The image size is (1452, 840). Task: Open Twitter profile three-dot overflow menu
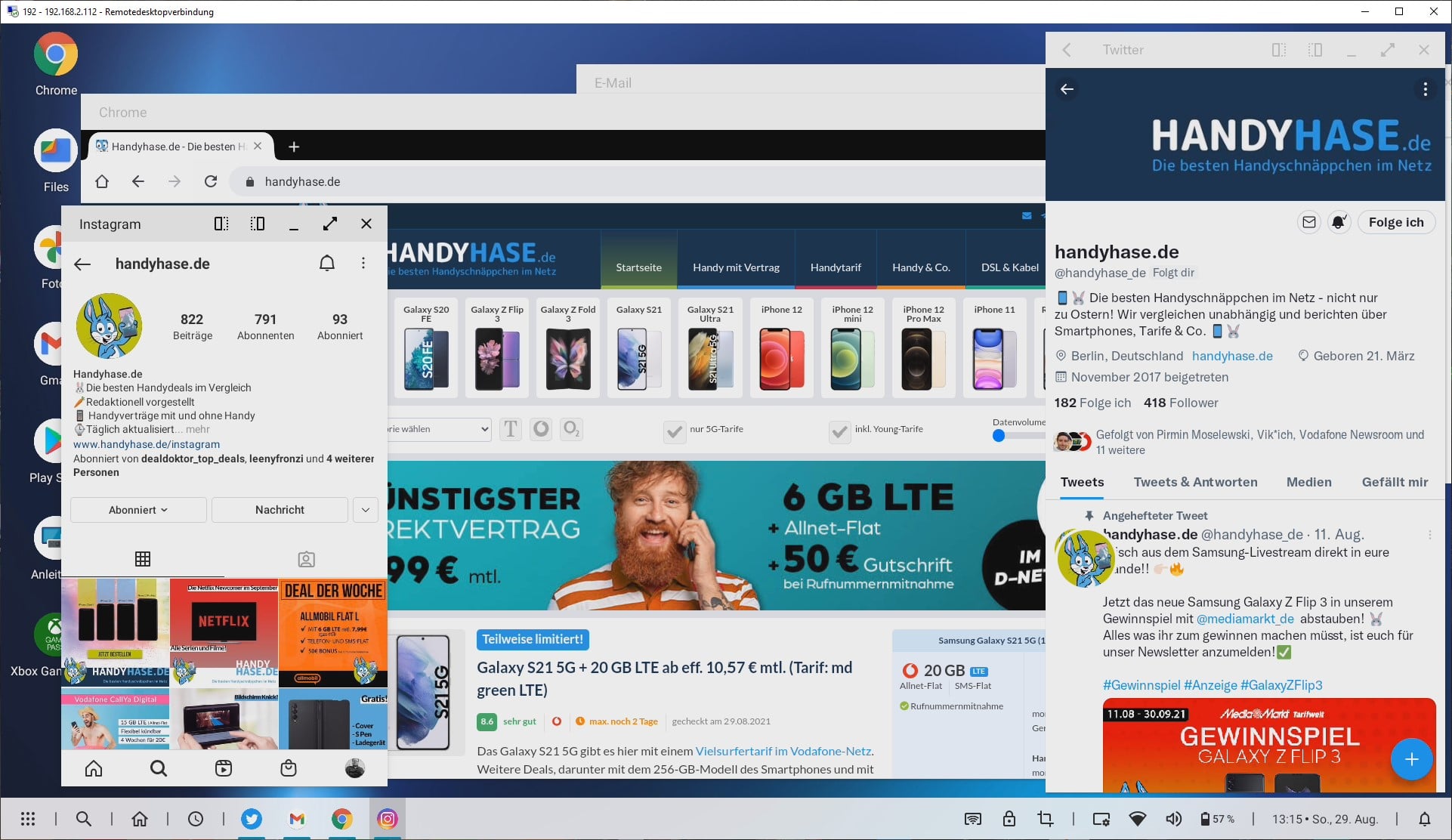point(1426,89)
